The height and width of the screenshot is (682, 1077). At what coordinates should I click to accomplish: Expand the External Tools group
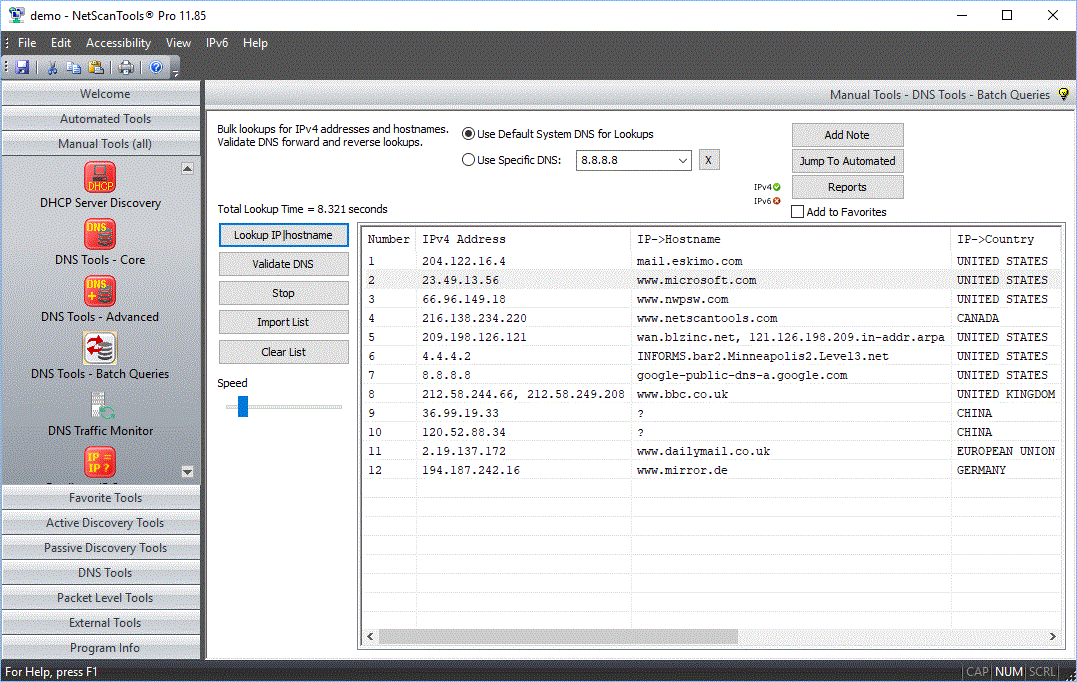[101, 623]
